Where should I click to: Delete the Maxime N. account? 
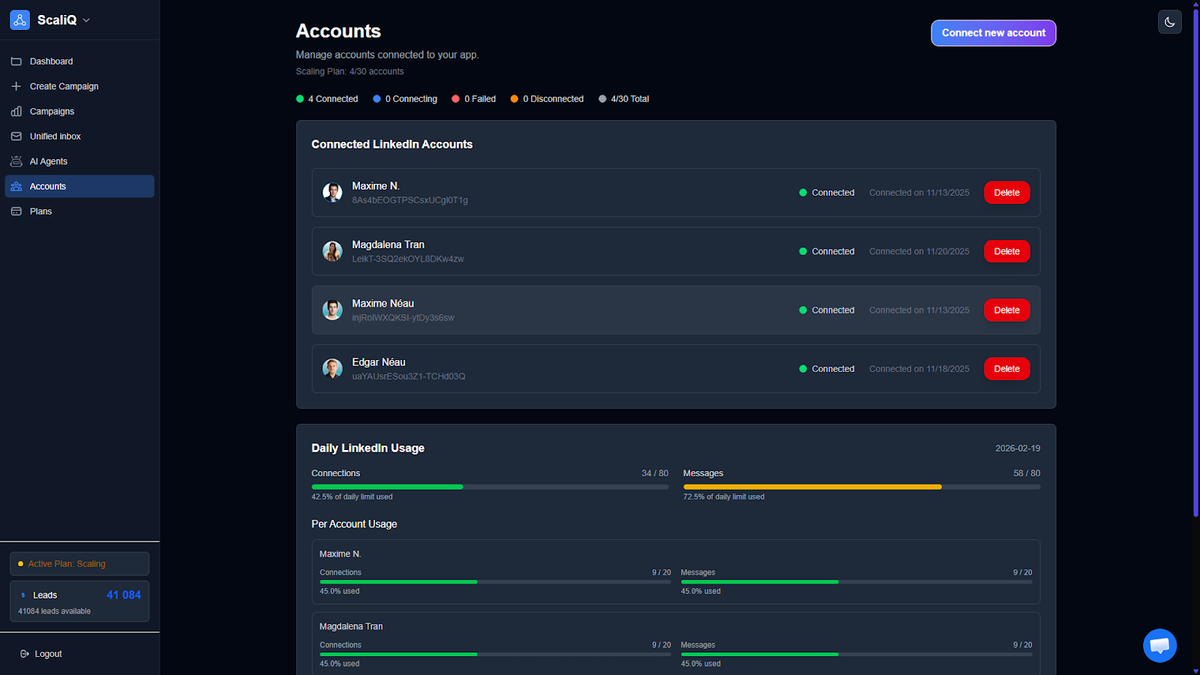1006,192
